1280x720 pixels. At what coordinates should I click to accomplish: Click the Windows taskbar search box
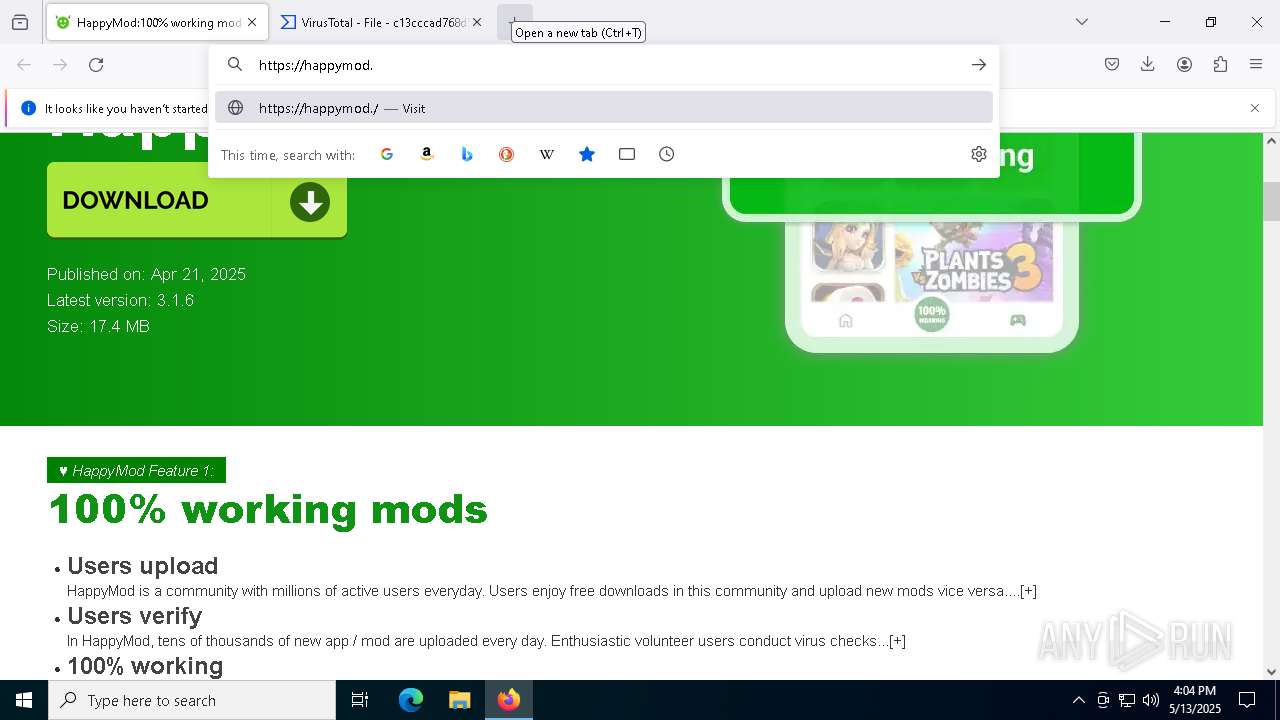tap(192, 700)
